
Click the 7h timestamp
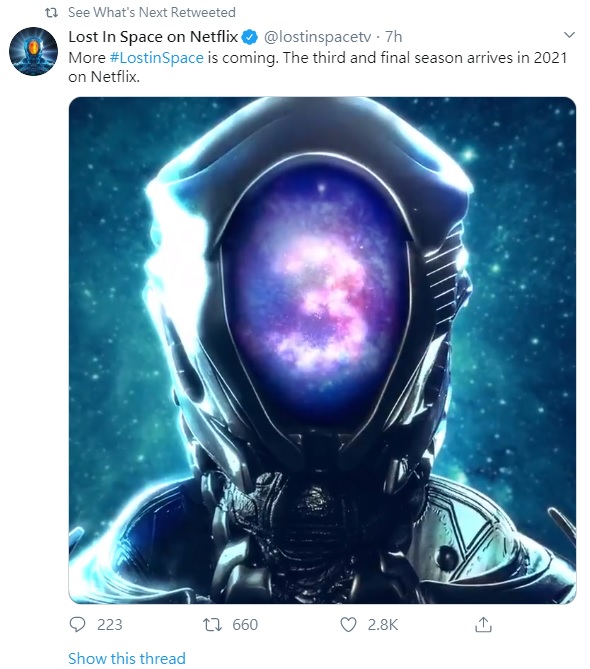click(393, 37)
